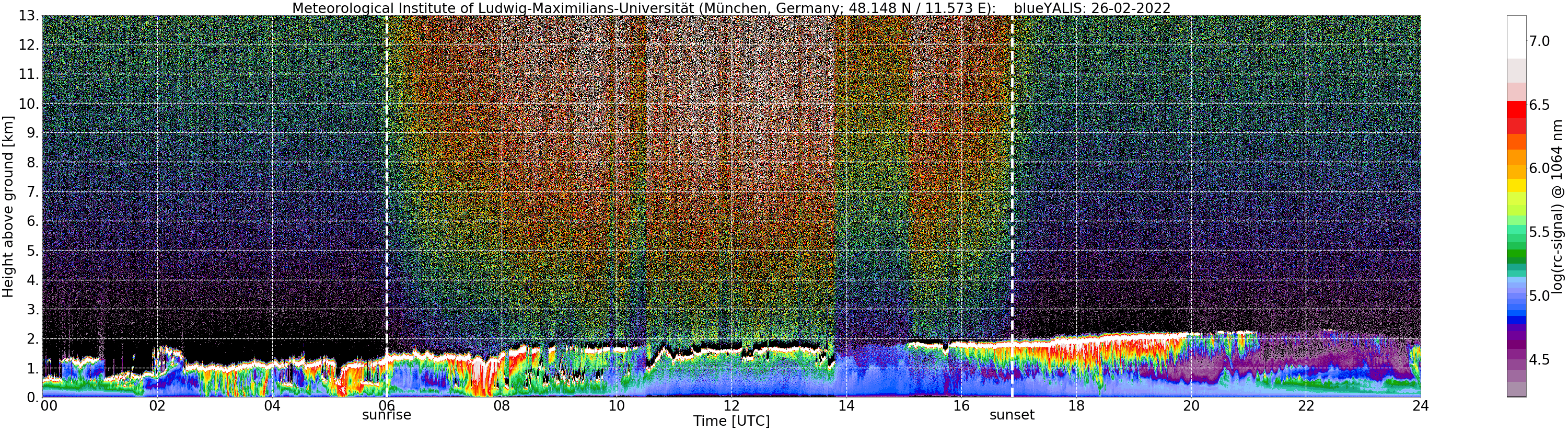Click the '8.' height tick label
Image resolution: width=1568 pixels, height=431 pixels.
click(33, 163)
